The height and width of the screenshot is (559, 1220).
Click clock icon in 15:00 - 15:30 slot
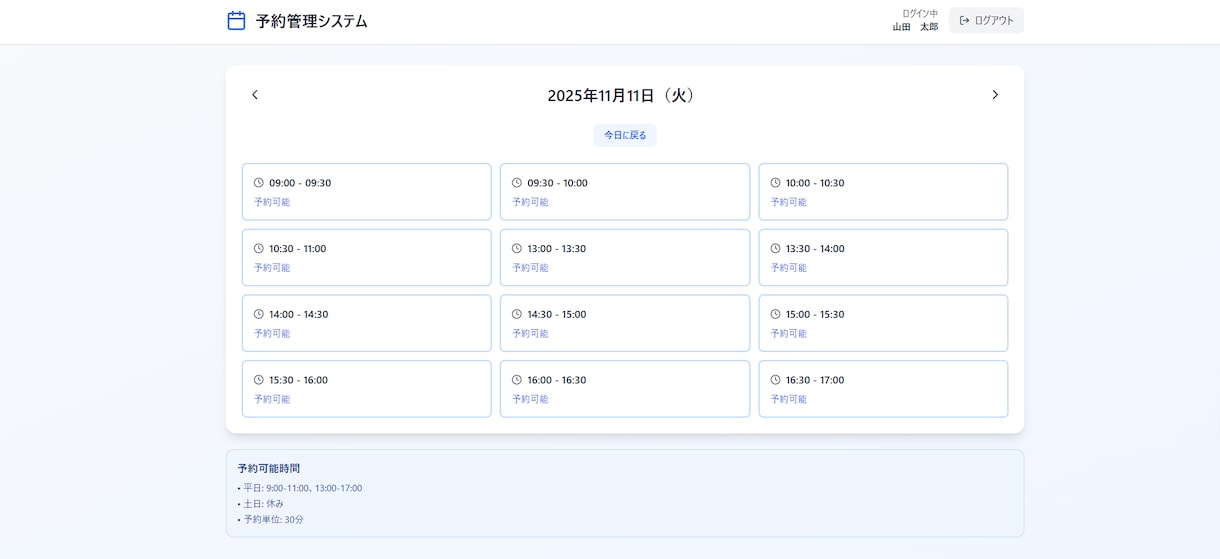tap(776, 314)
